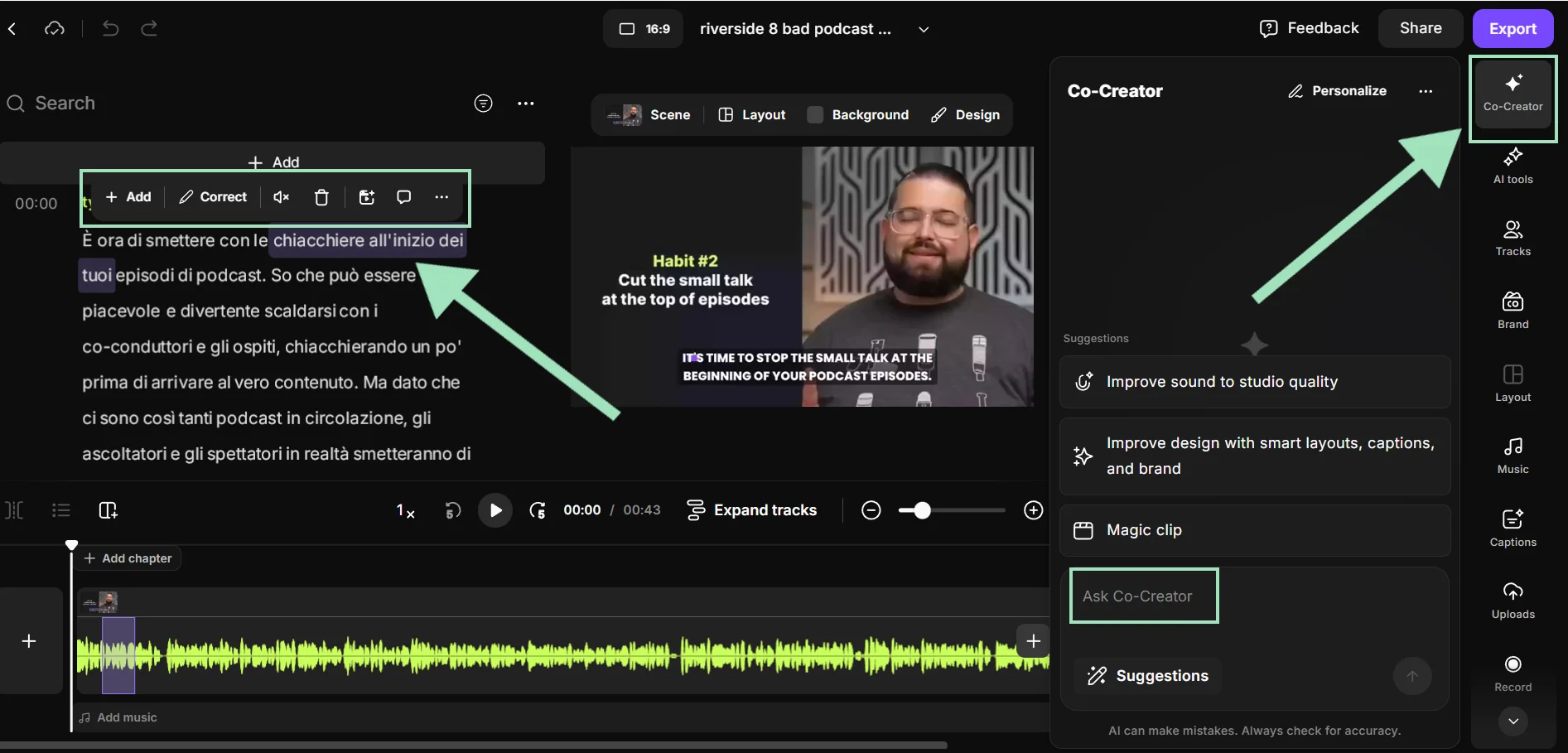This screenshot has width=1568, height=753.
Task: Click the add scene layout icon
Action: point(109,510)
